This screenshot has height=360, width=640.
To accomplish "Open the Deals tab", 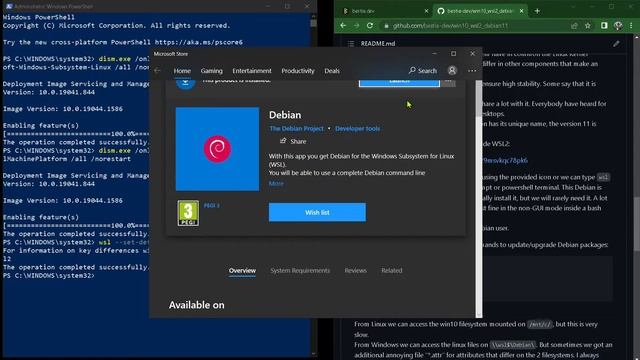I will coord(332,71).
